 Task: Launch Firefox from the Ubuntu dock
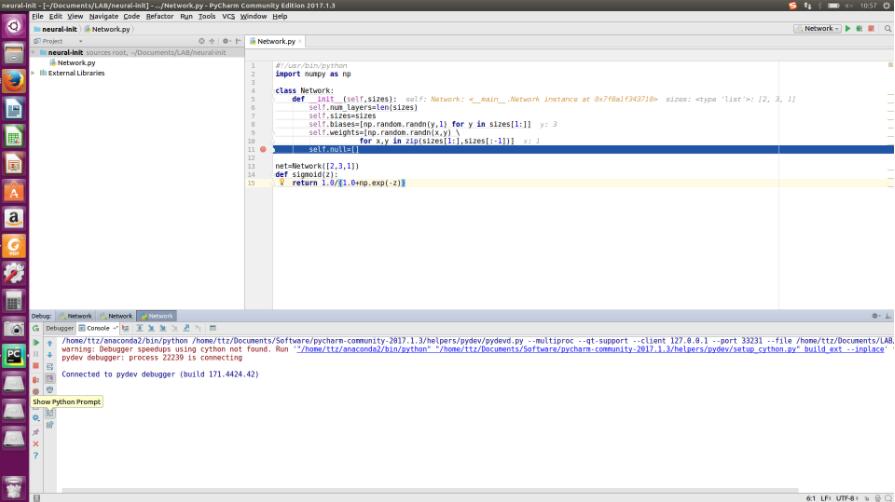(14, 81)
